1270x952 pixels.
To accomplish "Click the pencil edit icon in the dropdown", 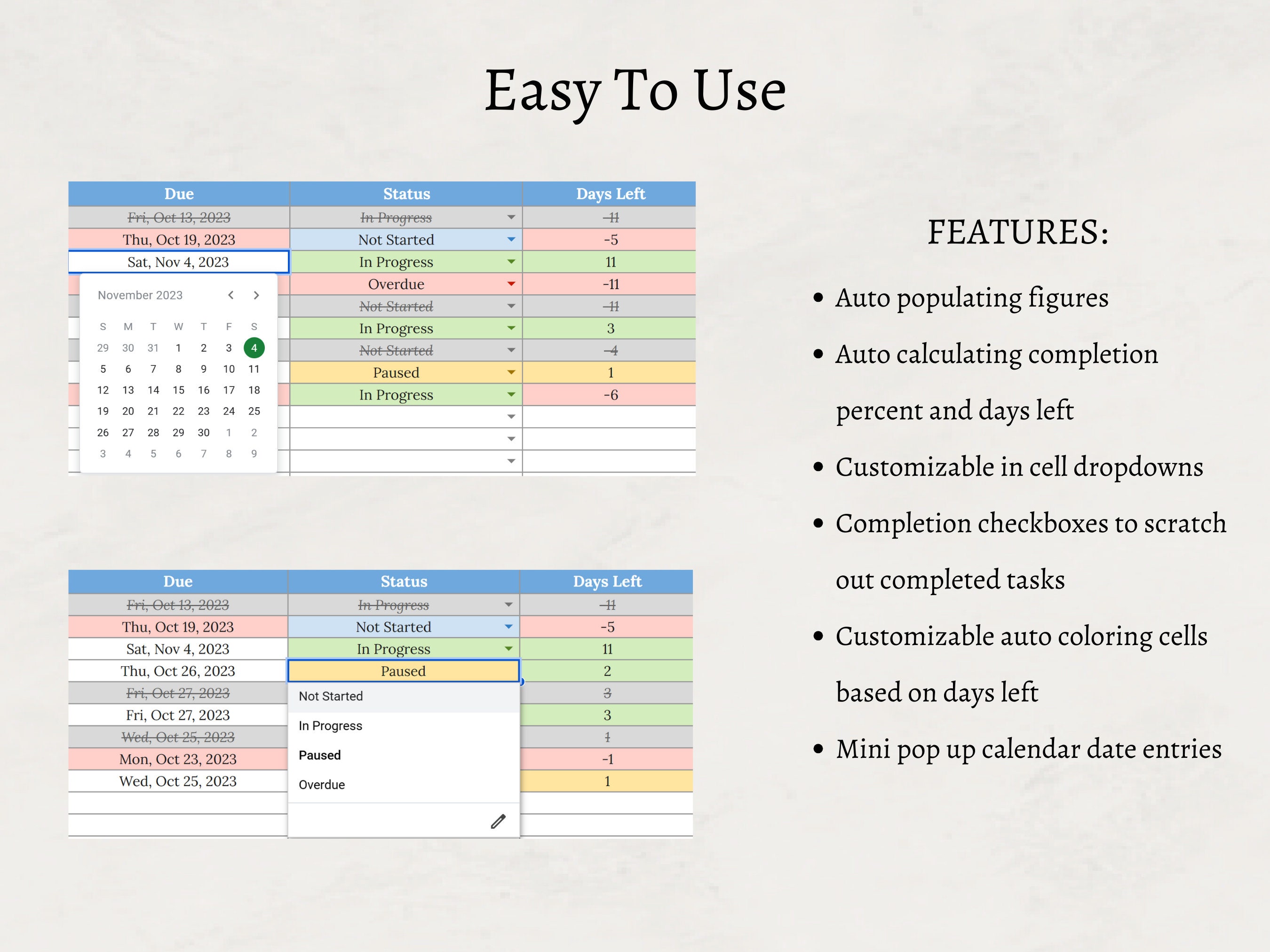I will [x=498, y=820].
